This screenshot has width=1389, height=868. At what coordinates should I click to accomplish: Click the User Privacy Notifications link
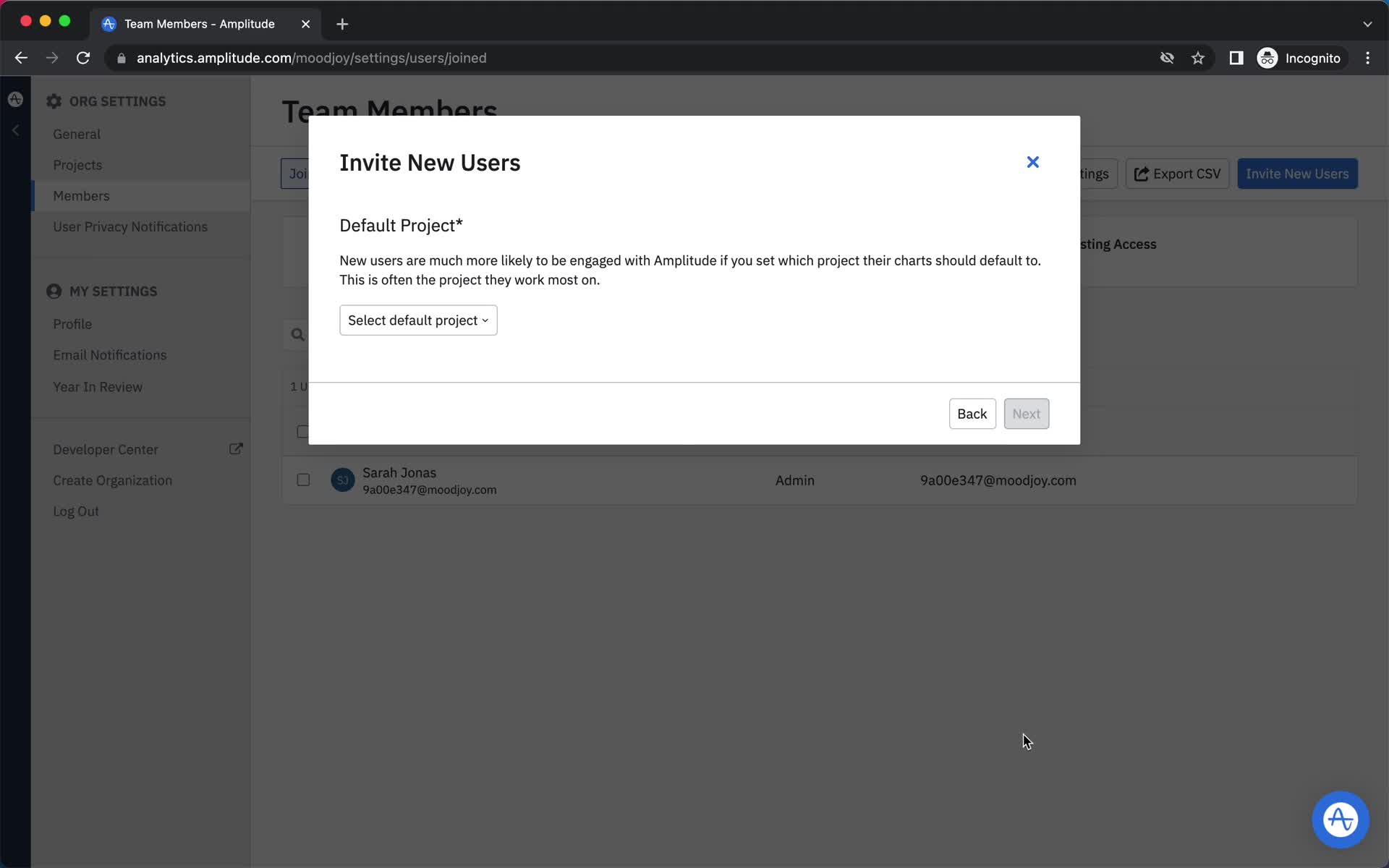[x=130, y=226]
